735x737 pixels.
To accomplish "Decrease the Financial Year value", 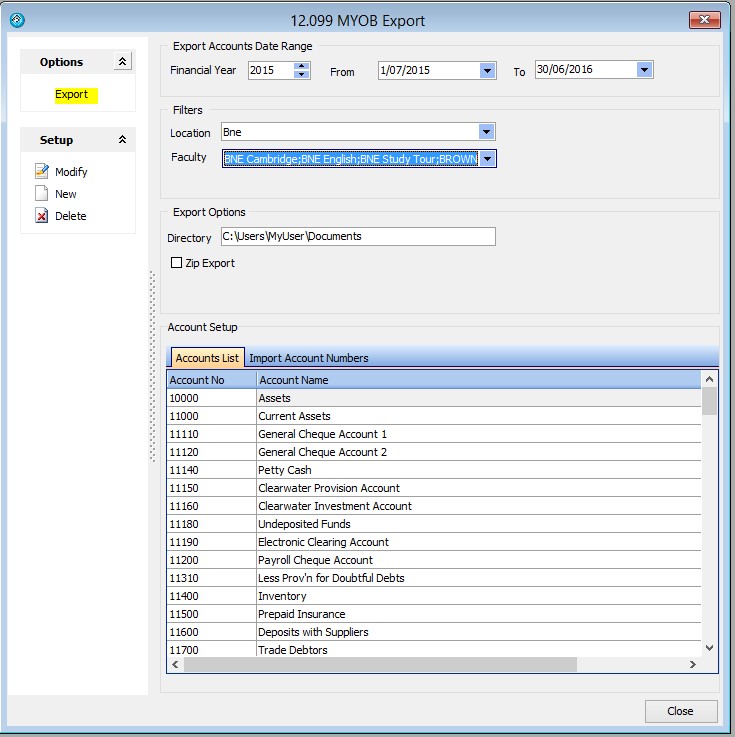I will tap(302, 75).
